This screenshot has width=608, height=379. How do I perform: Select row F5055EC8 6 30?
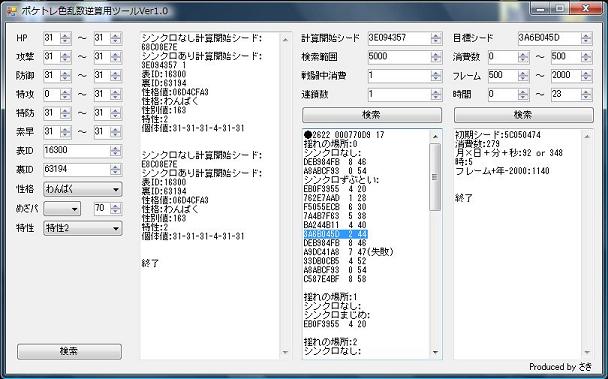coord(335,207)
